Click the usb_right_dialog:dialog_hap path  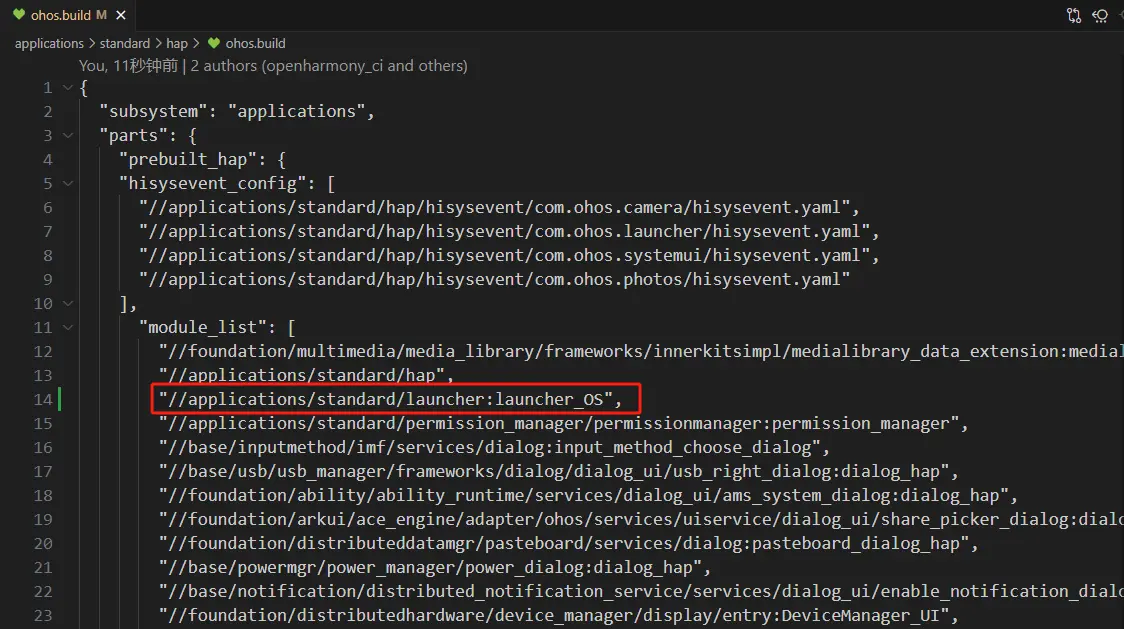click(x=554, y=472)
